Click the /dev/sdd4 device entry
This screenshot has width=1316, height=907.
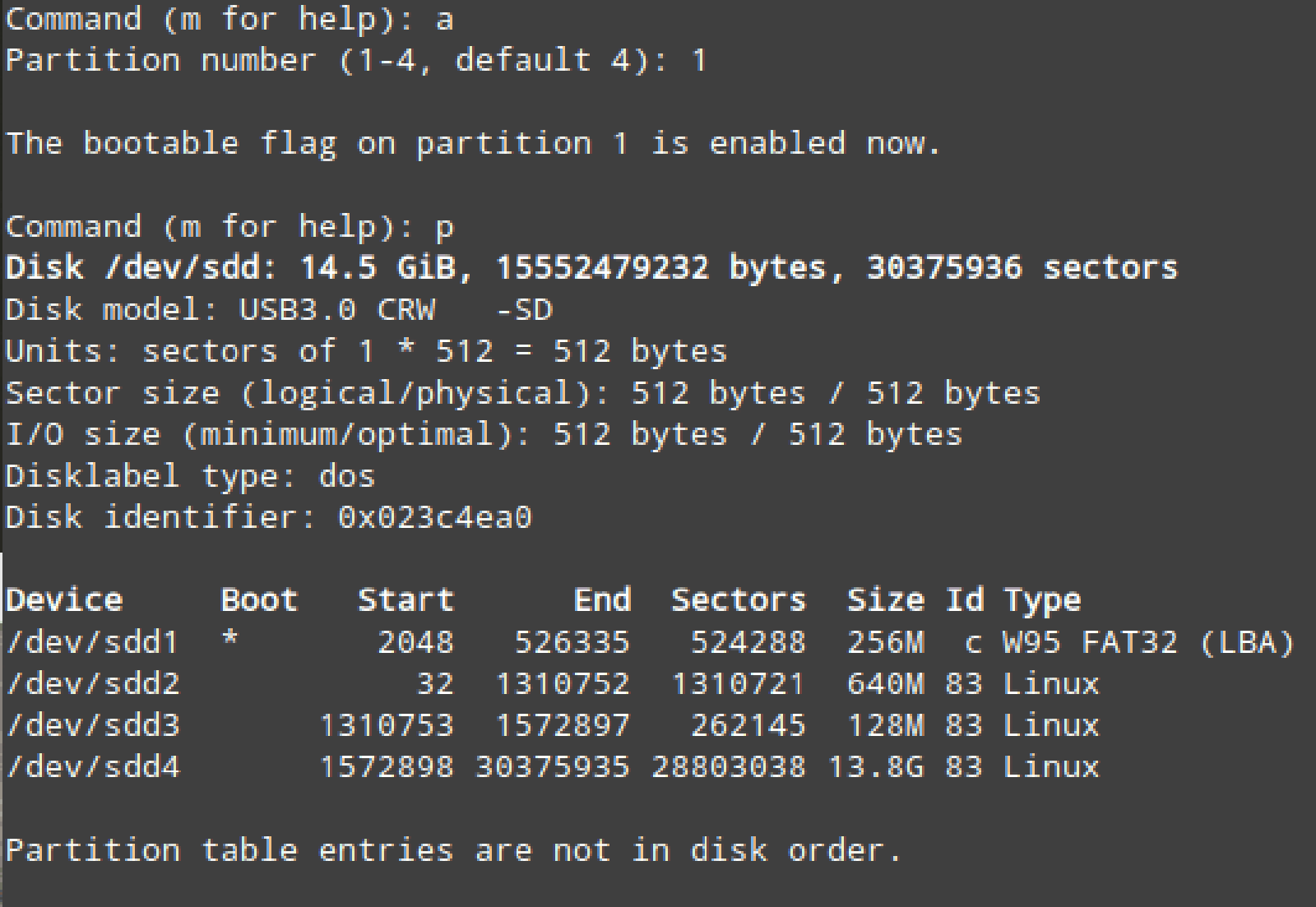click(92, 768)
